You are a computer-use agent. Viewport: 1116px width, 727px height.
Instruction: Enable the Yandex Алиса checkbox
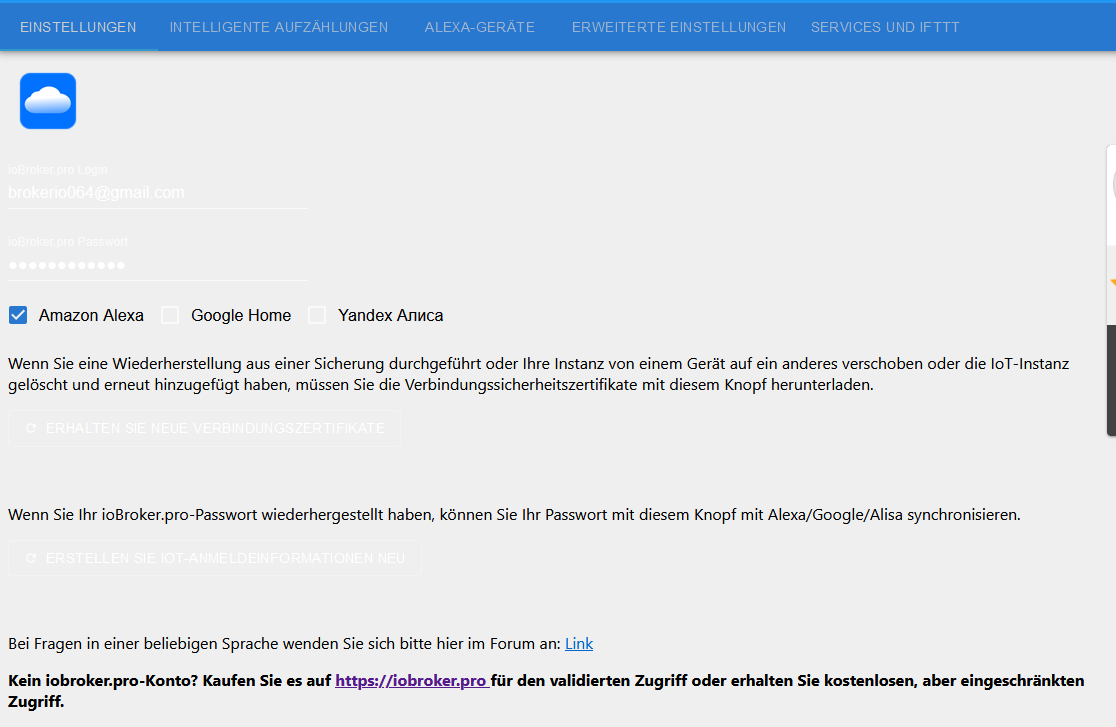317,315
